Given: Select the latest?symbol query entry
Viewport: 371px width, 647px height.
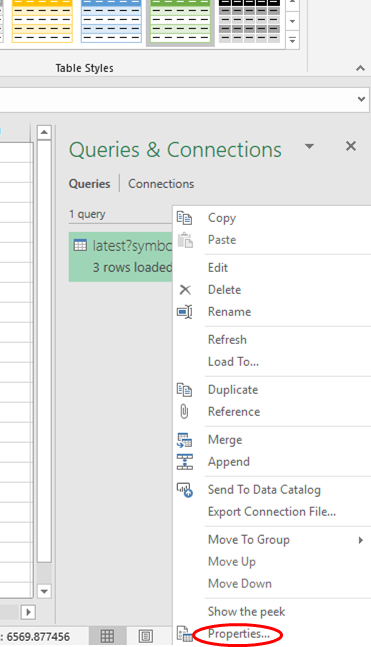Looking at the screenshot, I should (x=121, y=257).
